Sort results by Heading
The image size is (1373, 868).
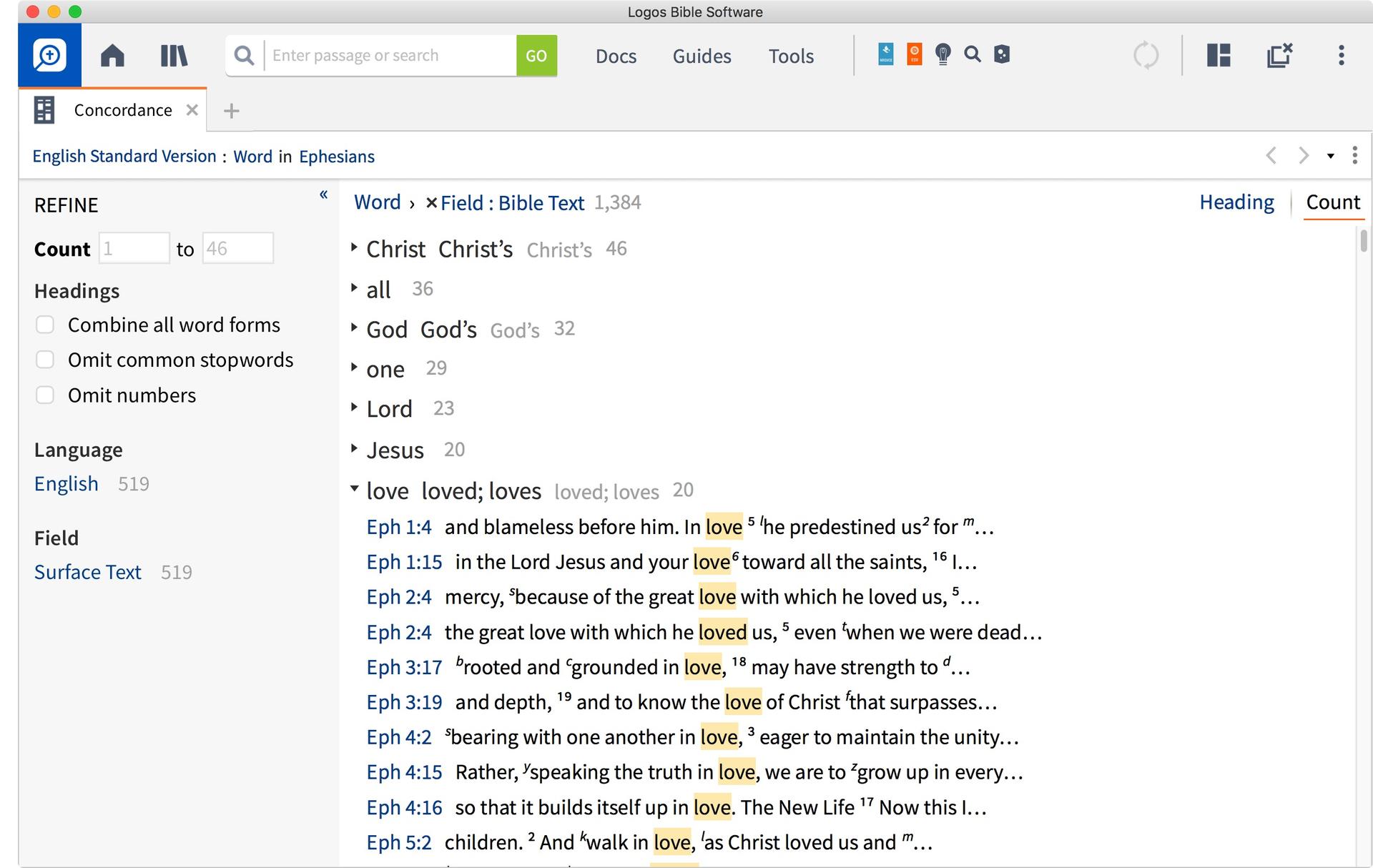[1236, 202]
